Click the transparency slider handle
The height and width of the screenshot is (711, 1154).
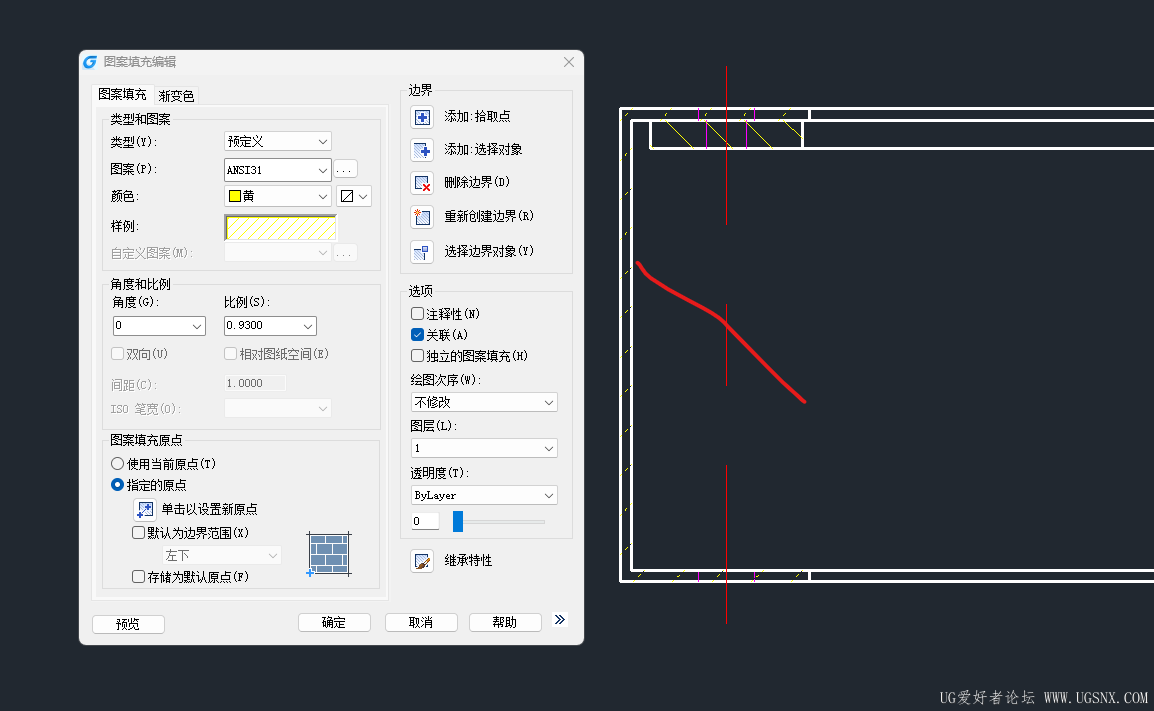tap(458, 521)
